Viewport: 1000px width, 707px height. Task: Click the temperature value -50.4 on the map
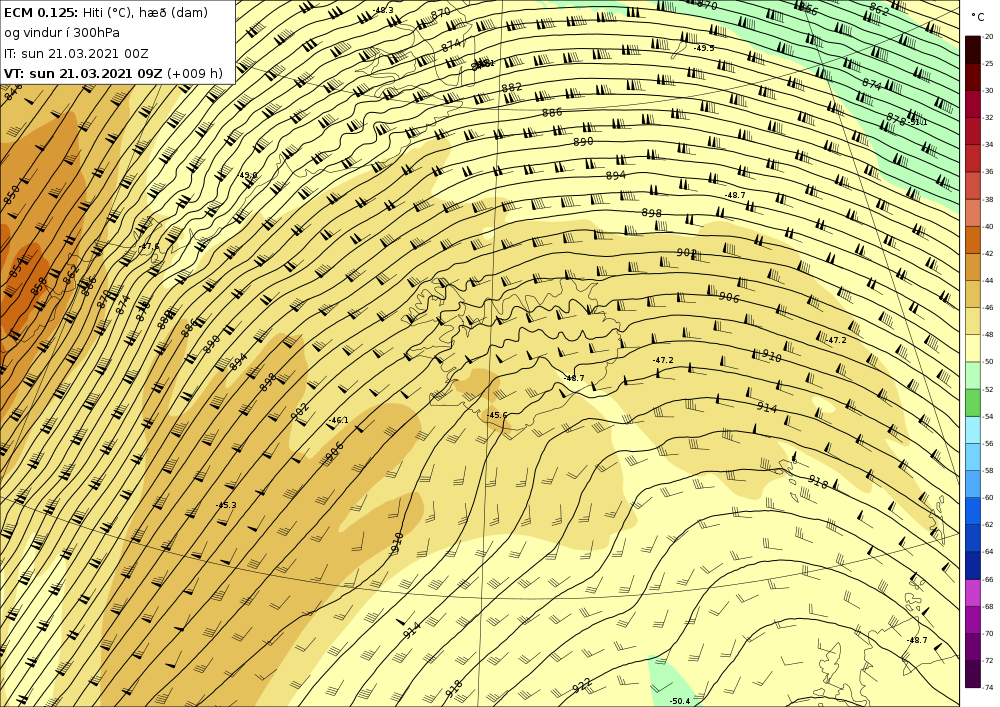pyautogui.click(x=680, y=701)
